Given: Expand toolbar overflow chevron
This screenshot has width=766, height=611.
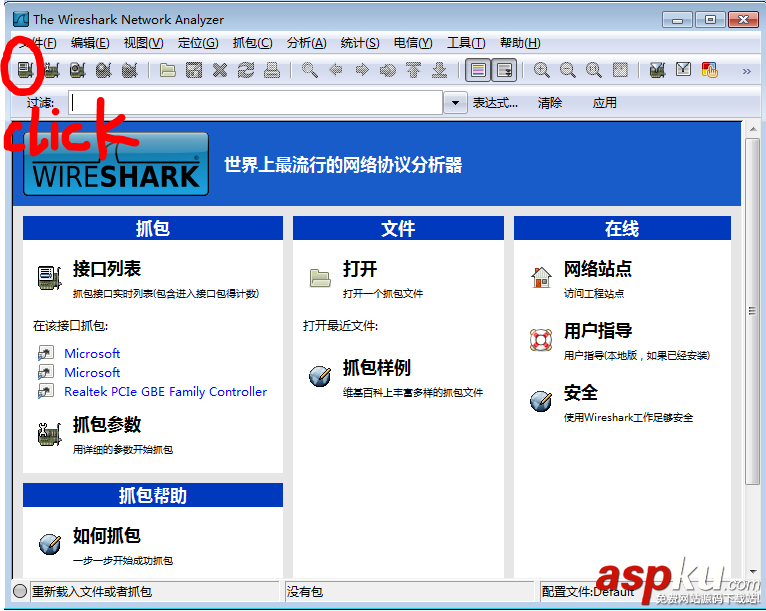Looking at the screenshot, I should click(746, 71).
